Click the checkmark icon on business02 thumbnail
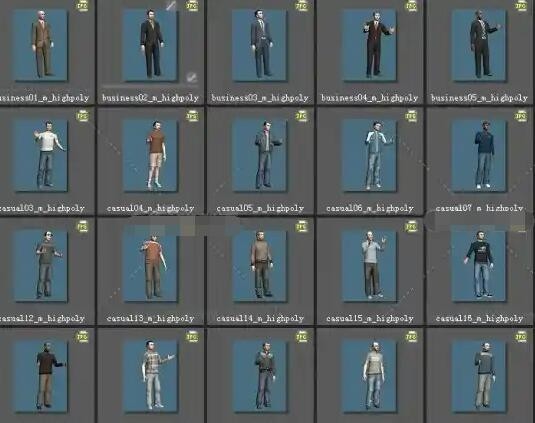This screenshot has height=423, width=535. point(192,77)
